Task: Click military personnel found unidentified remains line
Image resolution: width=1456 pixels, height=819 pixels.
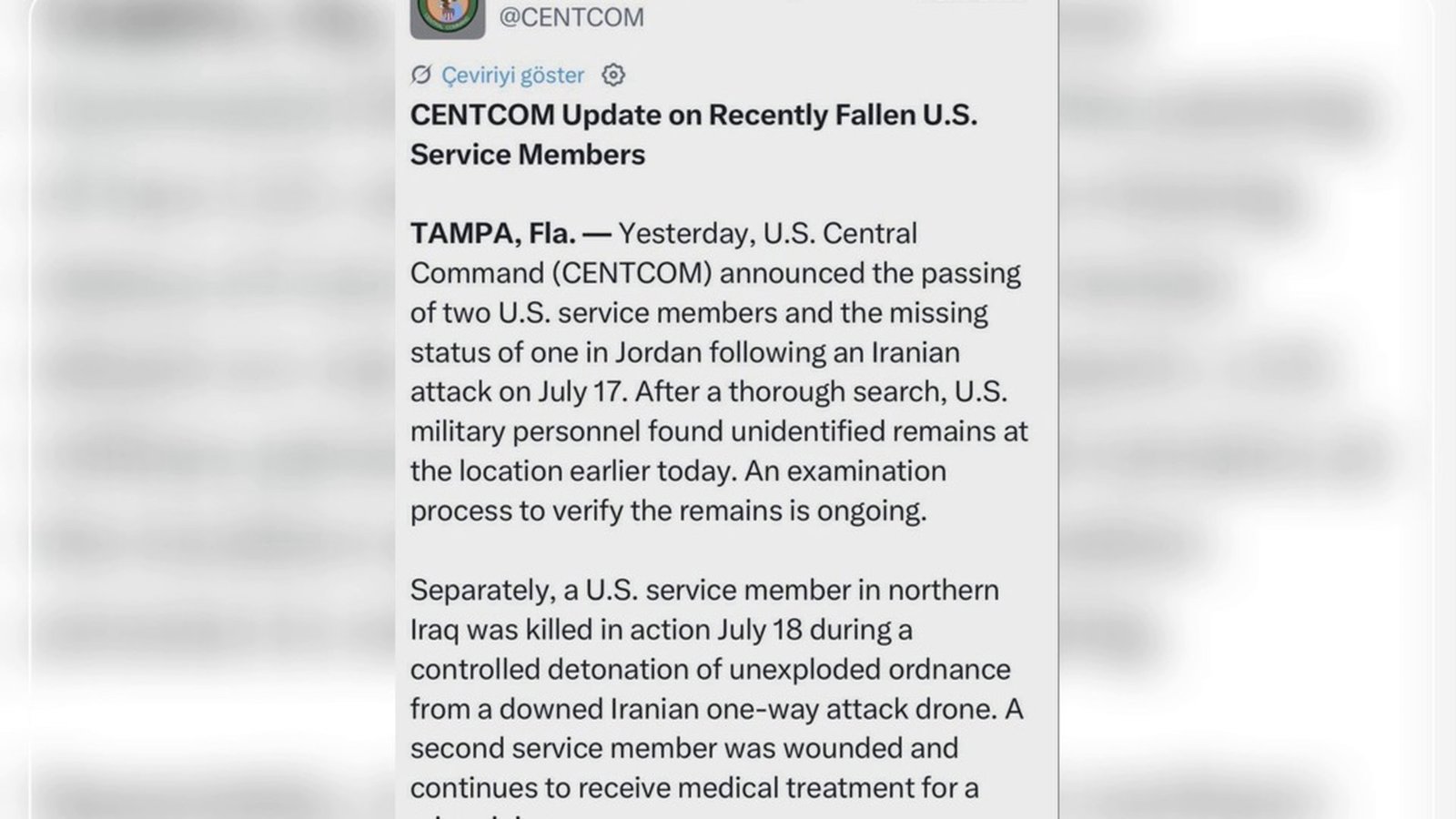Action: click(719, 431)
